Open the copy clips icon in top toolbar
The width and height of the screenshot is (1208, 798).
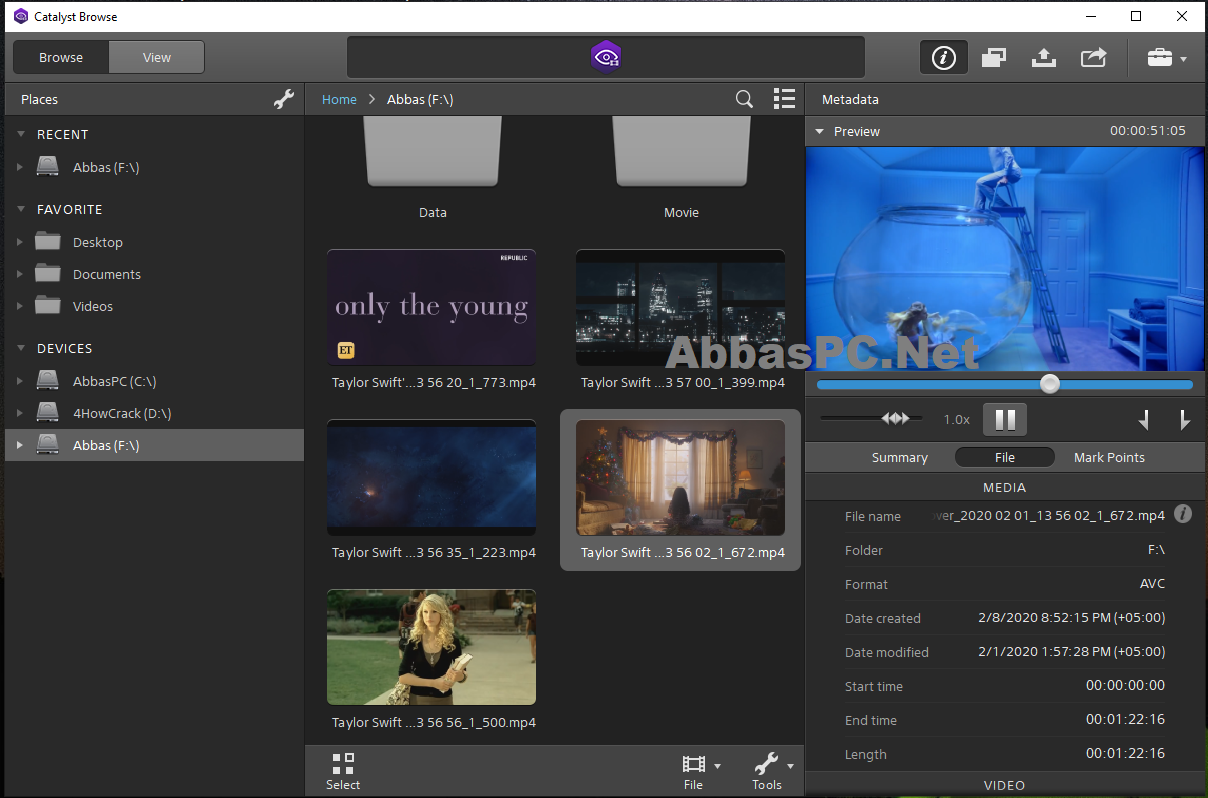tap(993, 58)
